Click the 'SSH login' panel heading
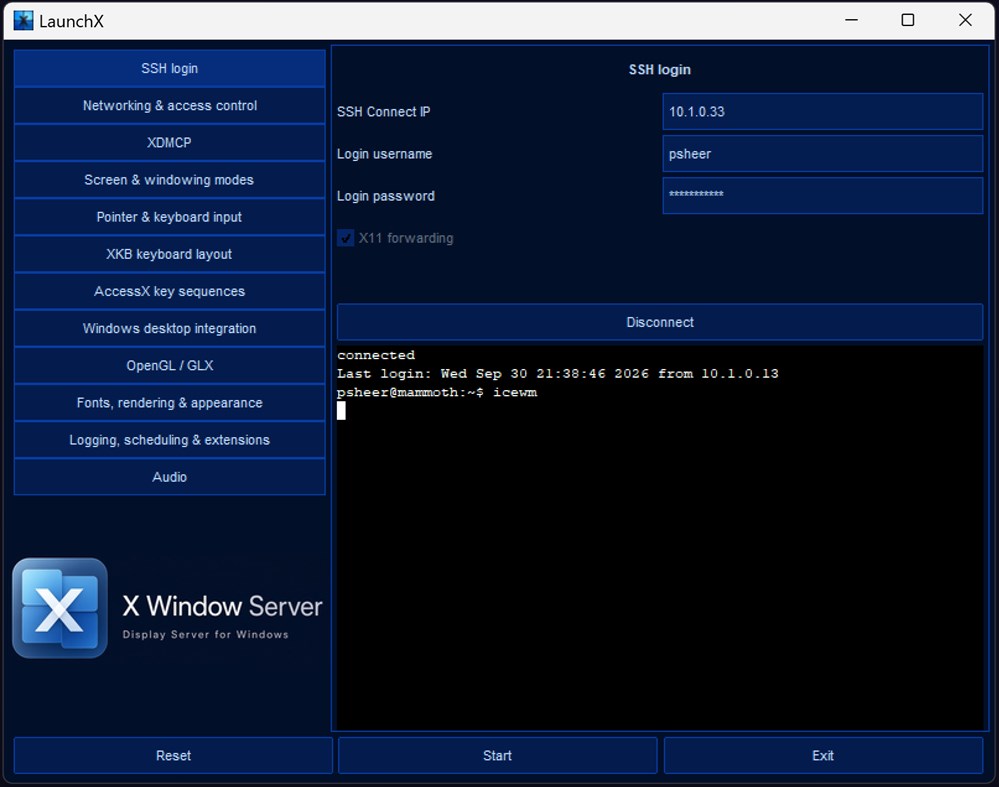This screenshot has width=999, height=787. coord(659,69)
